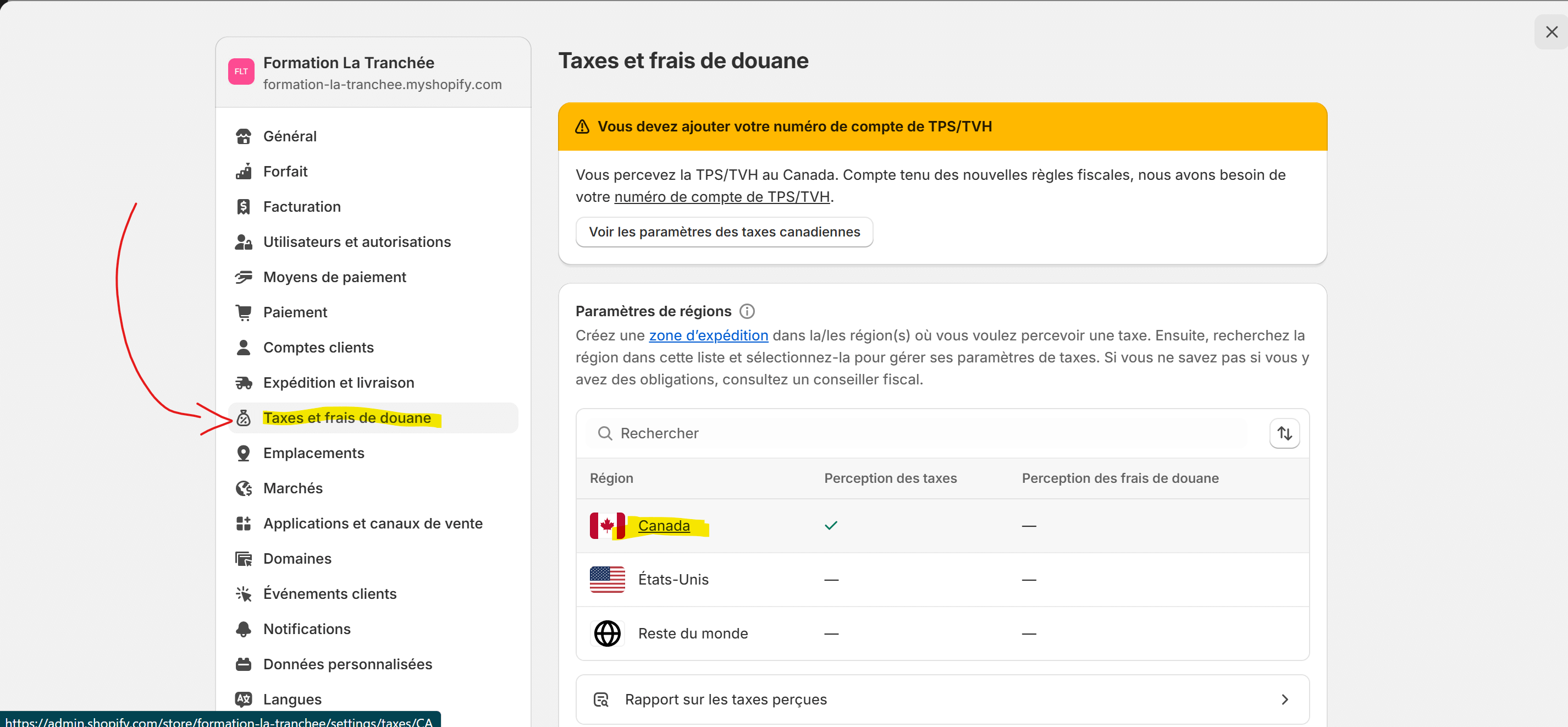
Task: Click the FLT store avatar icon
Action: [x=241, y=72]
